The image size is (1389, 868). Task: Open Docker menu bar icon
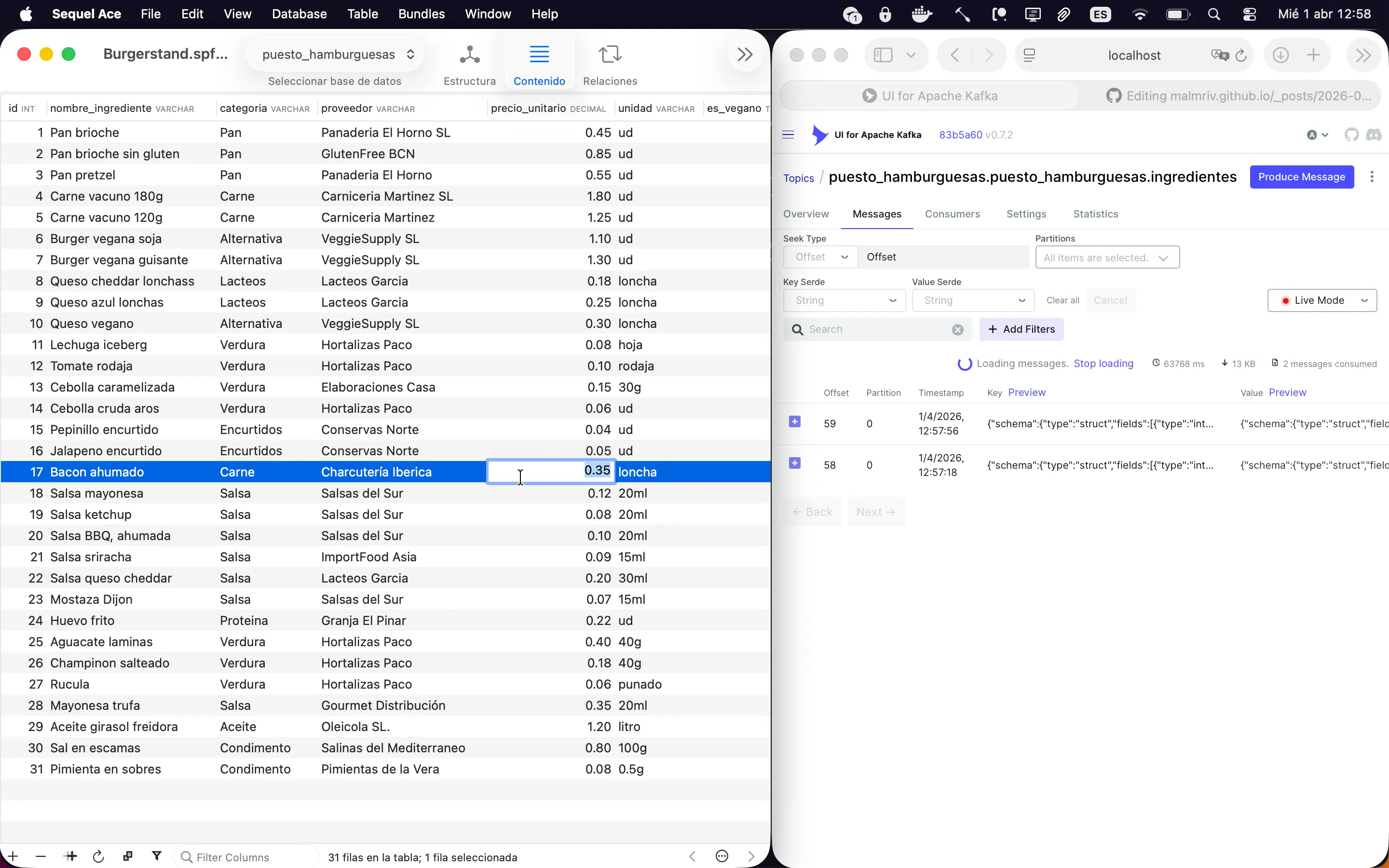point(921,14)
